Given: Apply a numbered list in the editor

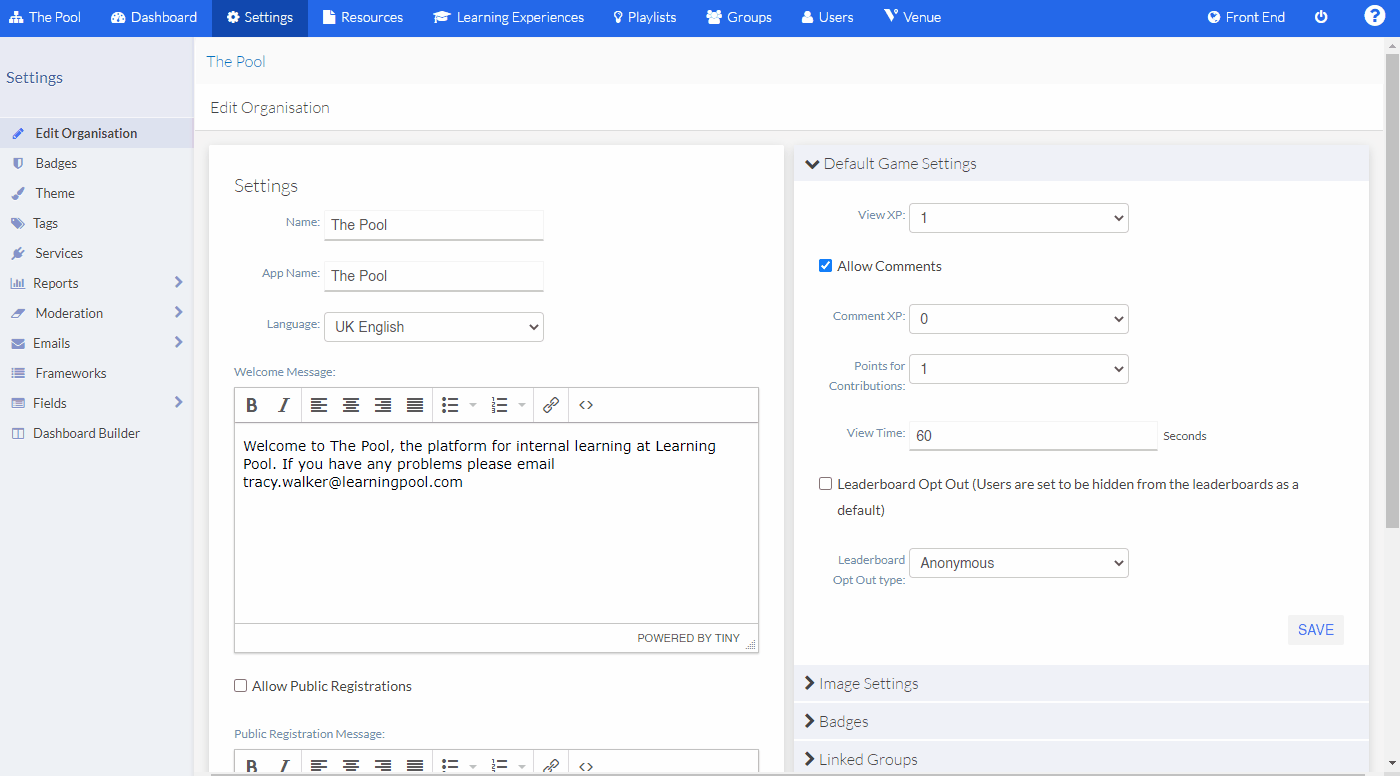Looking at the screenshot, I should point(500,404).
